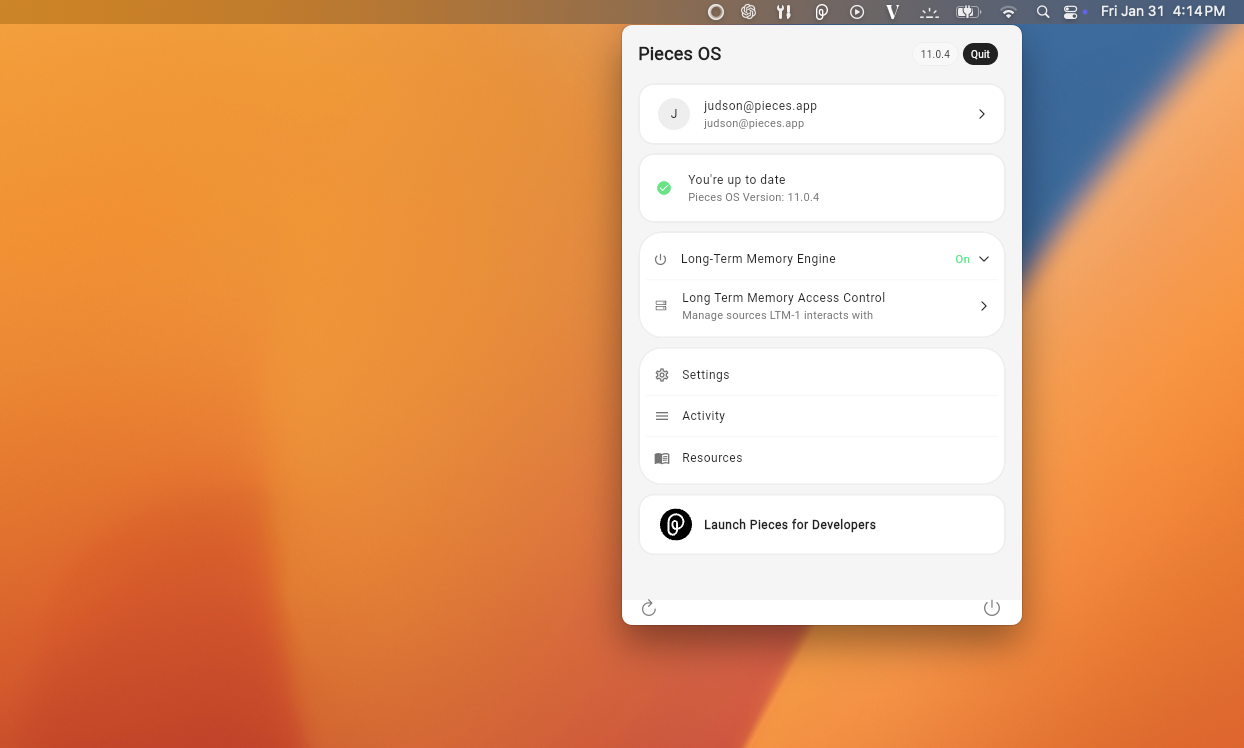Click the Long-Term Memory Engine power icon
The width and height of the screenshot is (1244, 748).
point(660,259)
